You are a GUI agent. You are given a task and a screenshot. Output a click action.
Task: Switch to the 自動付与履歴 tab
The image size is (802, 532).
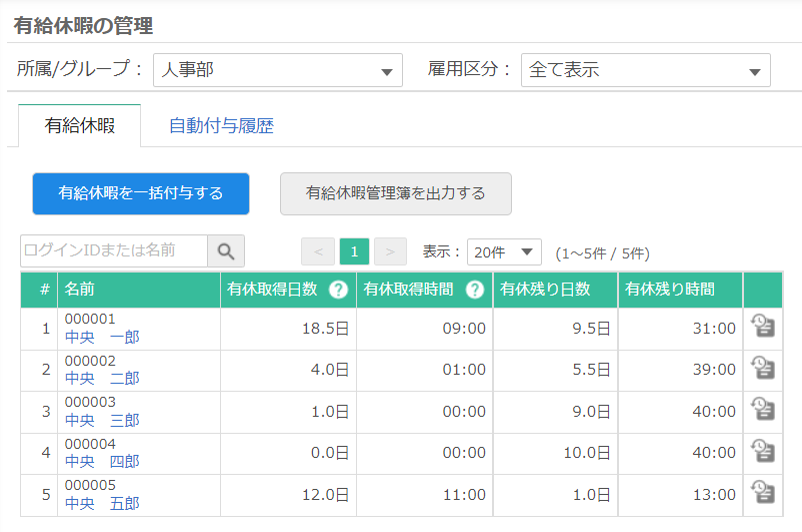pos(221,125)
